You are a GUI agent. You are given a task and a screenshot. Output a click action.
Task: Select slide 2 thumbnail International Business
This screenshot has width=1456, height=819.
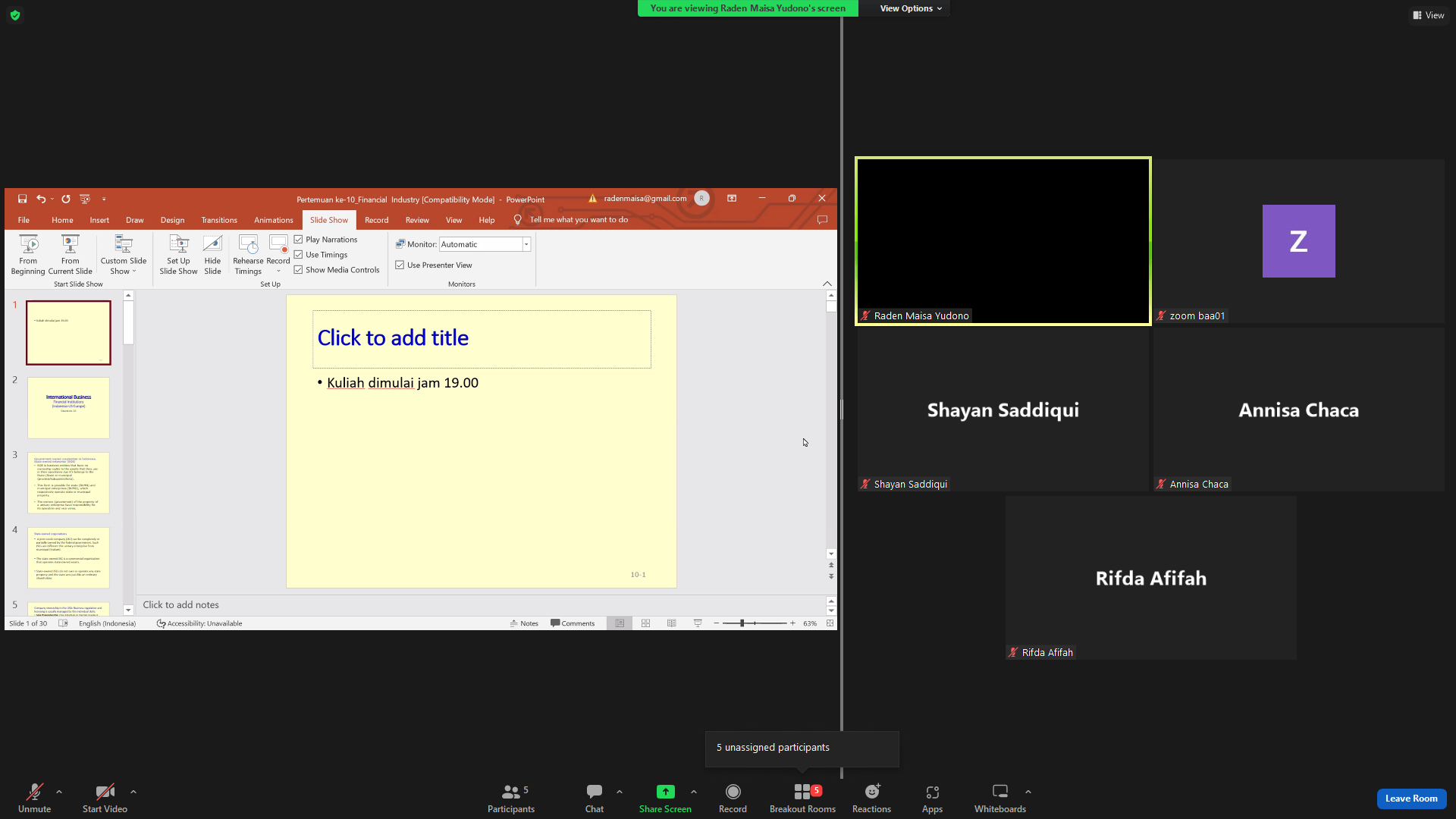coord(68,408)
